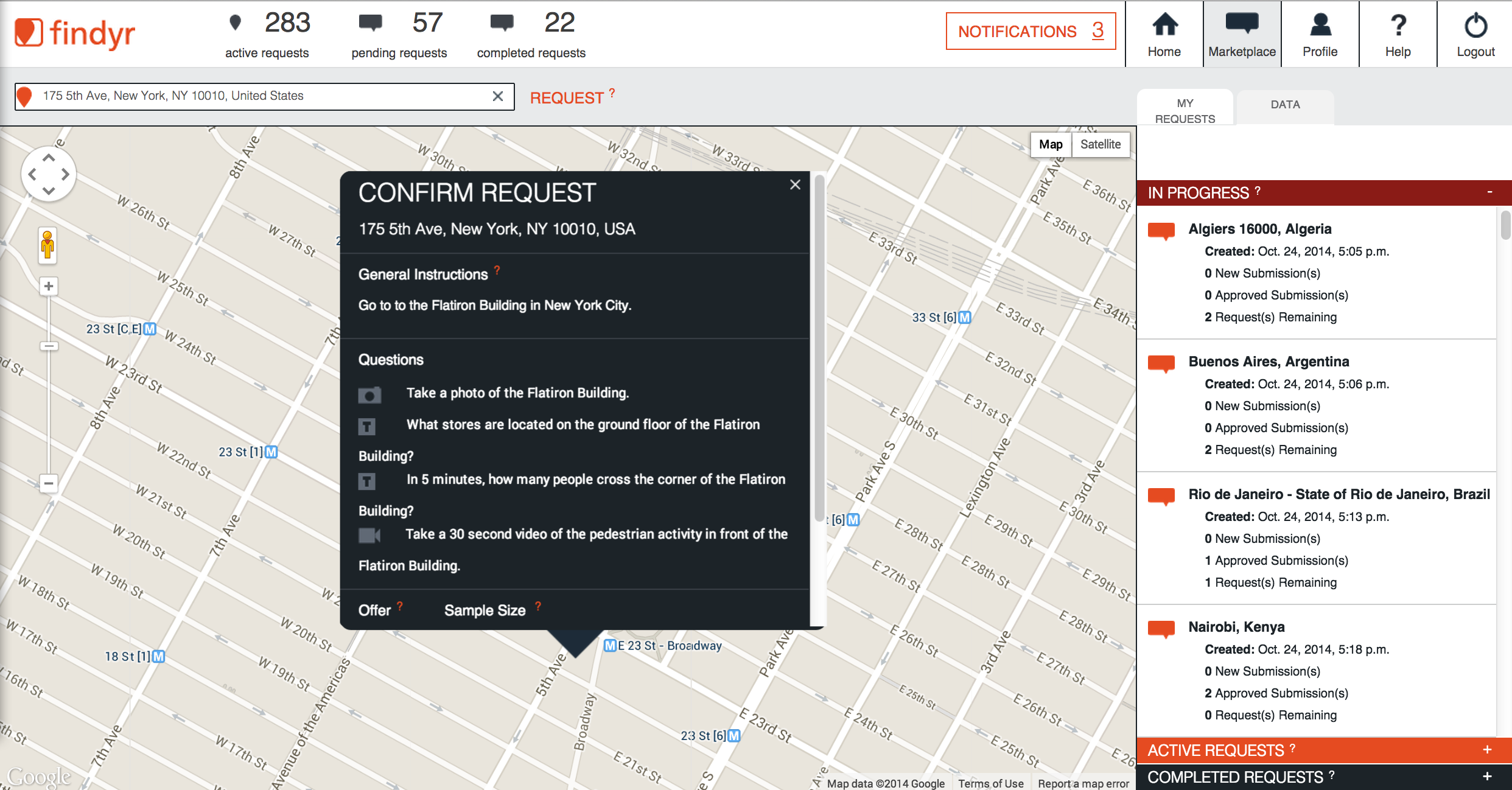The height and width of the screenshot is (790, 1512).
Task: Click the address search input field
Action: tap(262, 96)
